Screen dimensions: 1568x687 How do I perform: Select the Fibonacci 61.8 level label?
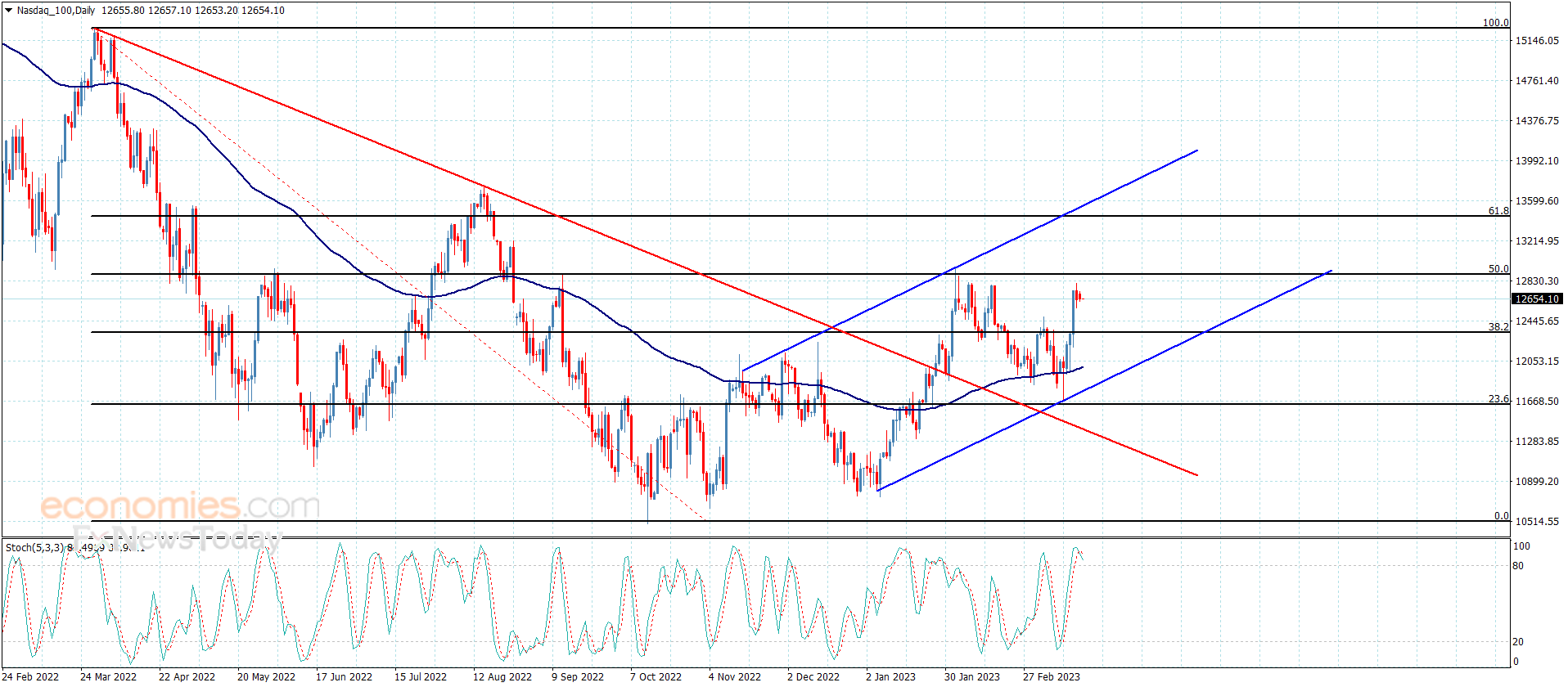[x=1498, y=211]
